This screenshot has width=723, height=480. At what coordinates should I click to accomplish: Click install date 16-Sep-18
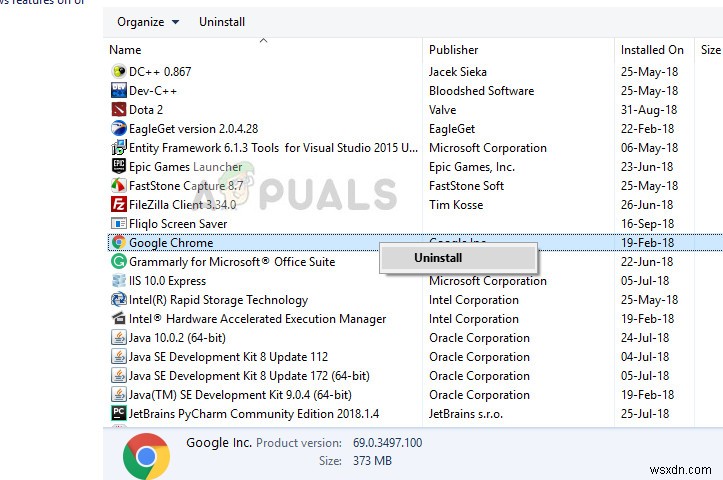[647, 224]
